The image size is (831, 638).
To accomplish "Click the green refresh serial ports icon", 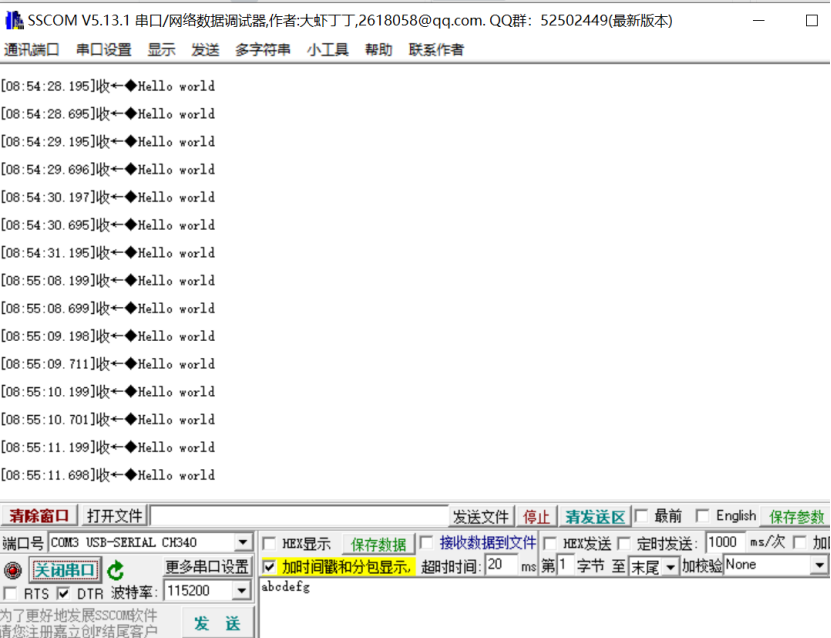I will pyautogui.click(x=113, y=568).
